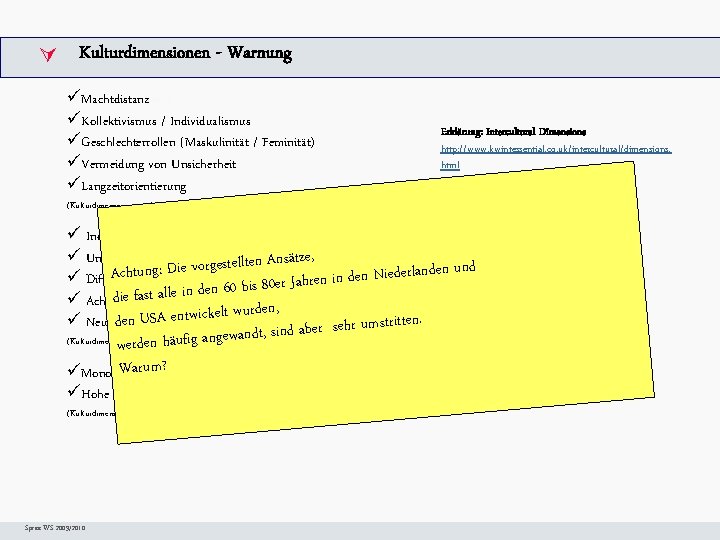Select the slide title 'Kulturdimensionen - Warnung'
This screenshot has width=720, height=540.
(x=185, y=53)
